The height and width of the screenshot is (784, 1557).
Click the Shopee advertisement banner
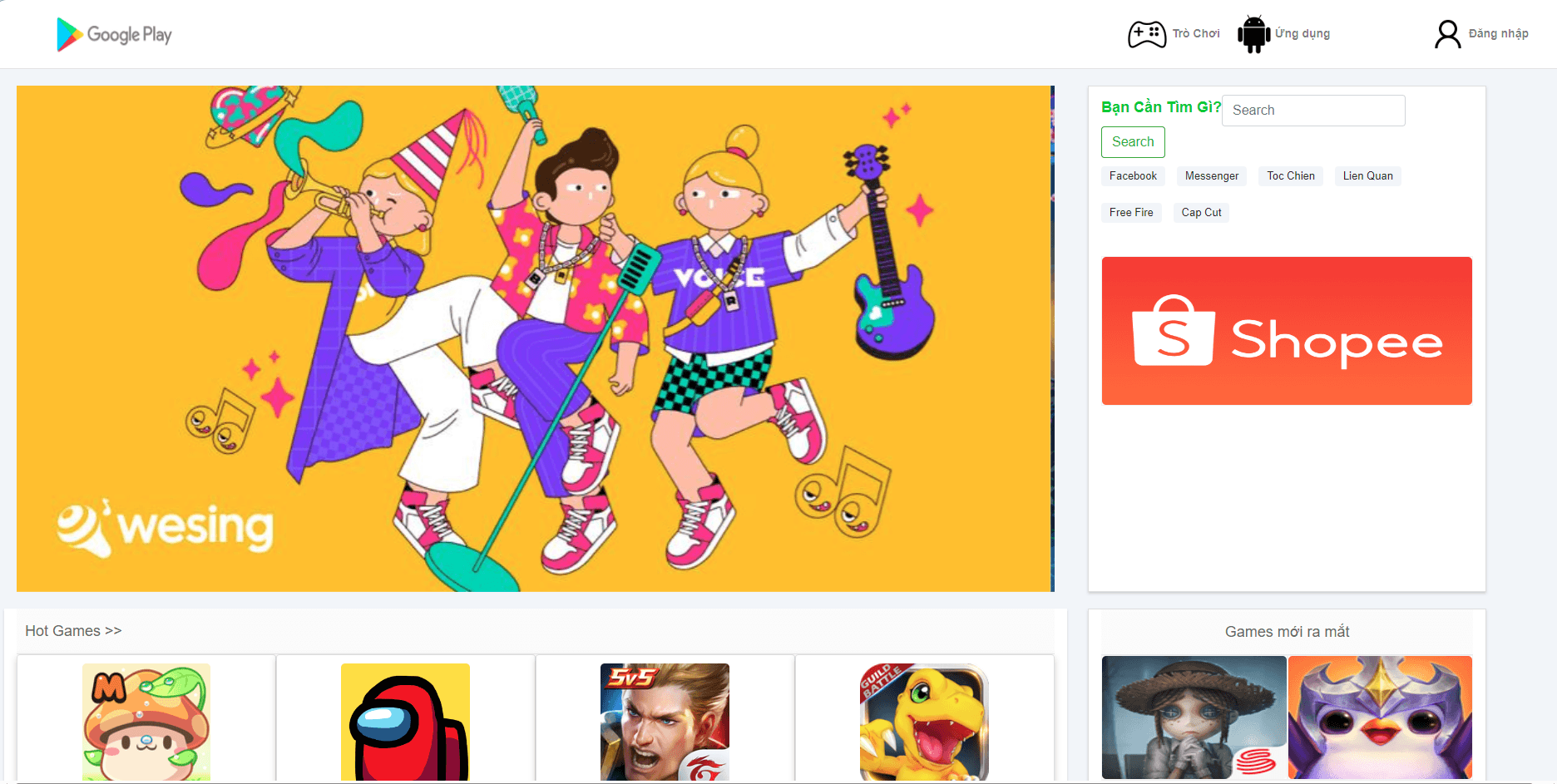coord(1287,331)
